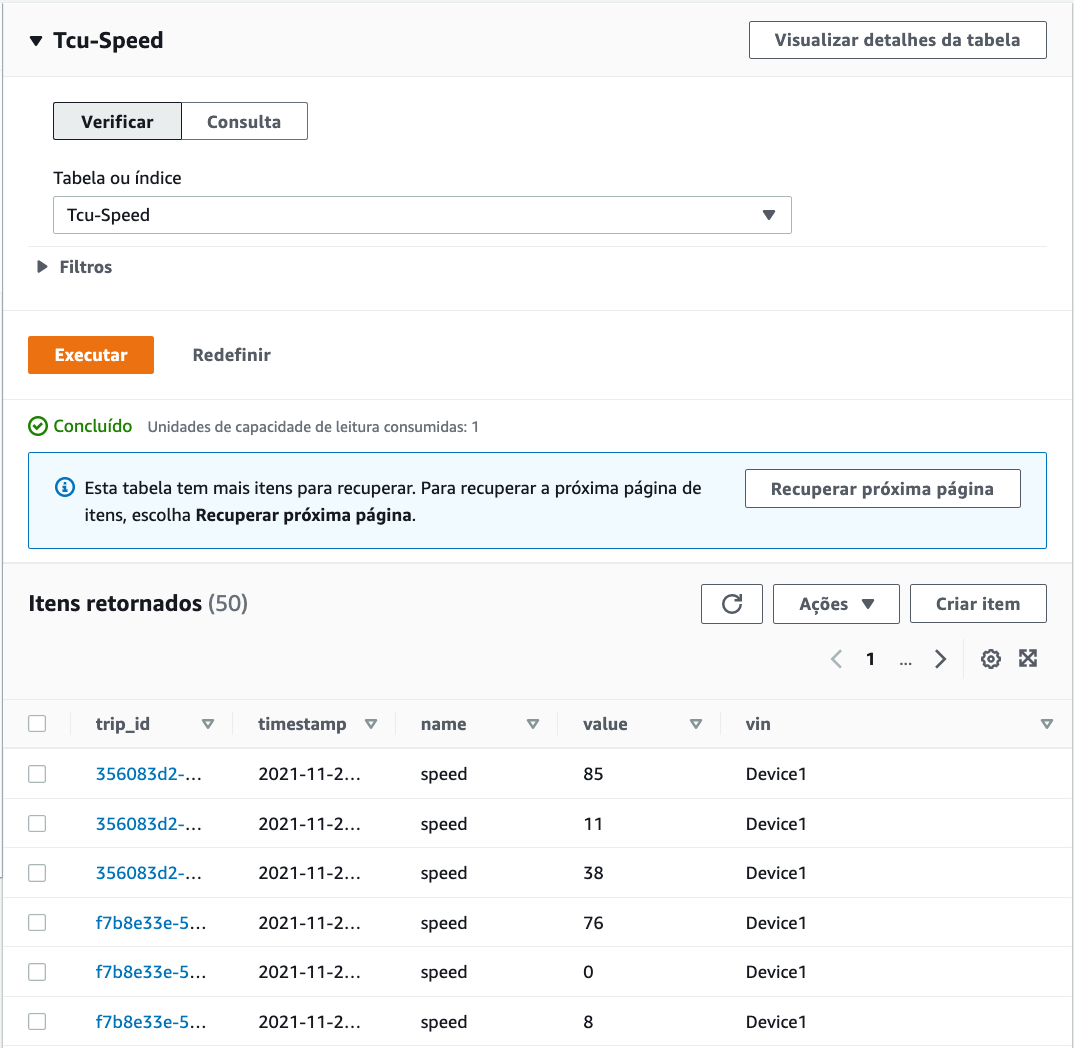Image resolution: width=1074 pixels, height=1048 pixels.
Task: Sort by the timestamp column arrow
Action: pos(371,724)
